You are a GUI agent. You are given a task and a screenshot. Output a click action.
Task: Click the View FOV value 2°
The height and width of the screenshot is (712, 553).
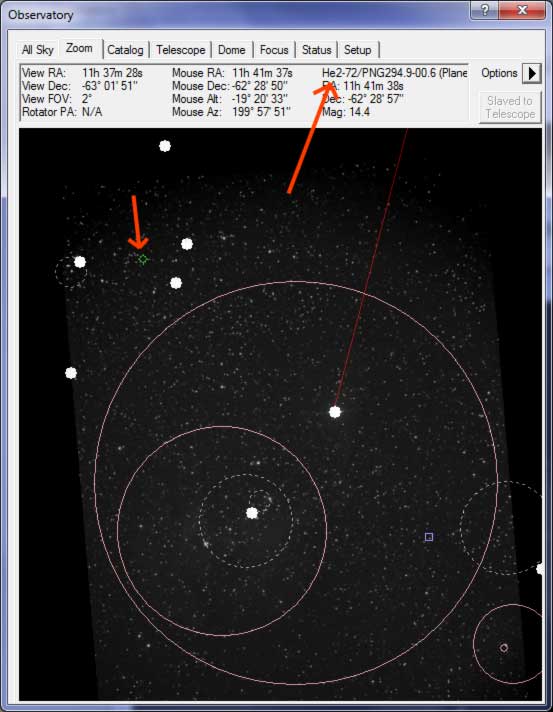(87, 99)
